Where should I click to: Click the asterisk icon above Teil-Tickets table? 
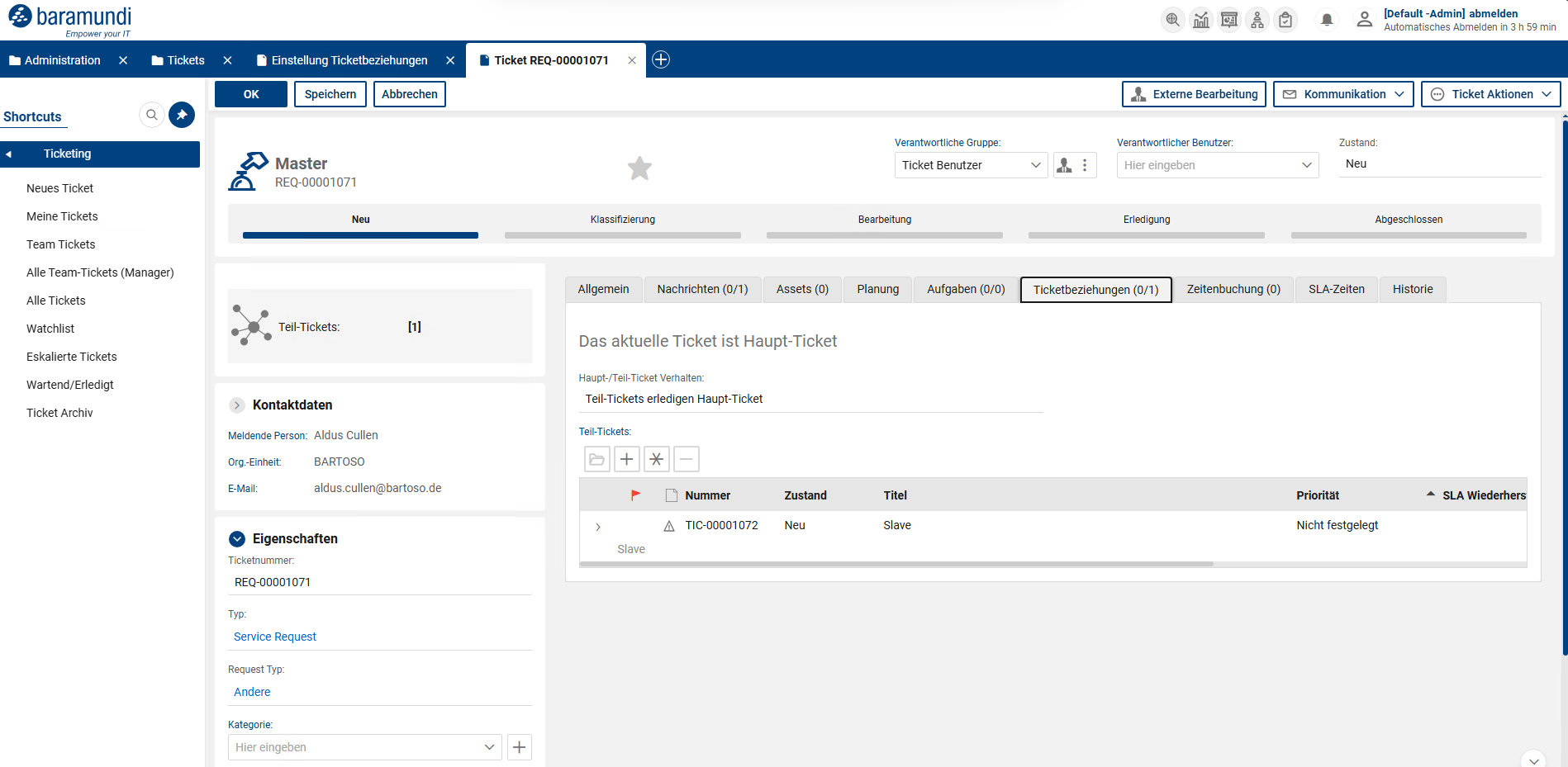(657, 459)
